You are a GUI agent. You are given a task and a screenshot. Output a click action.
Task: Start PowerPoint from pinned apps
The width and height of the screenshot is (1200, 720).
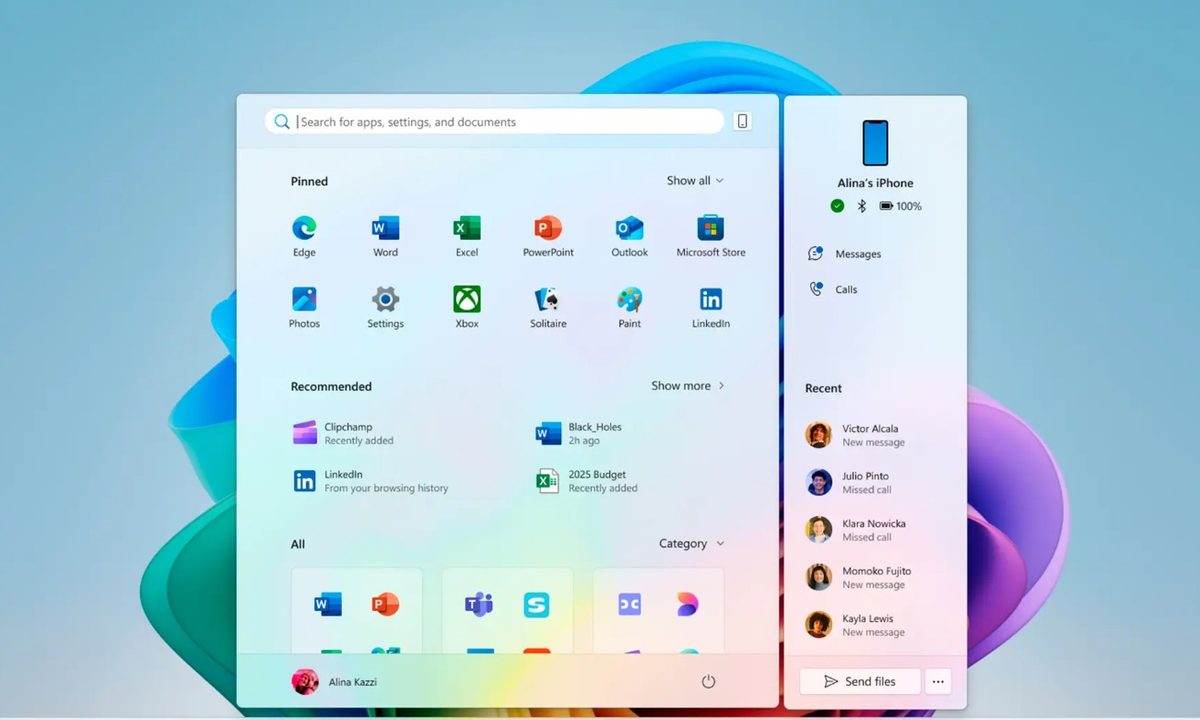[x=547, y=228]
